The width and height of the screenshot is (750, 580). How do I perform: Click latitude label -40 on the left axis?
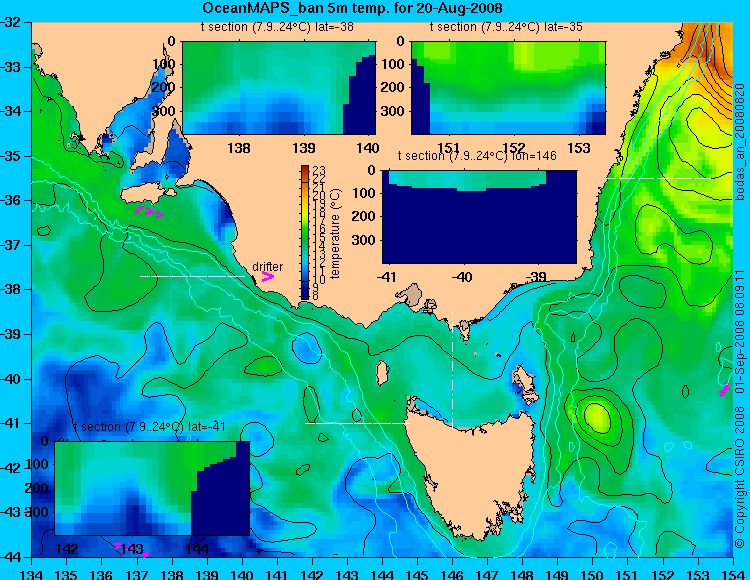(x=11, y=379)
